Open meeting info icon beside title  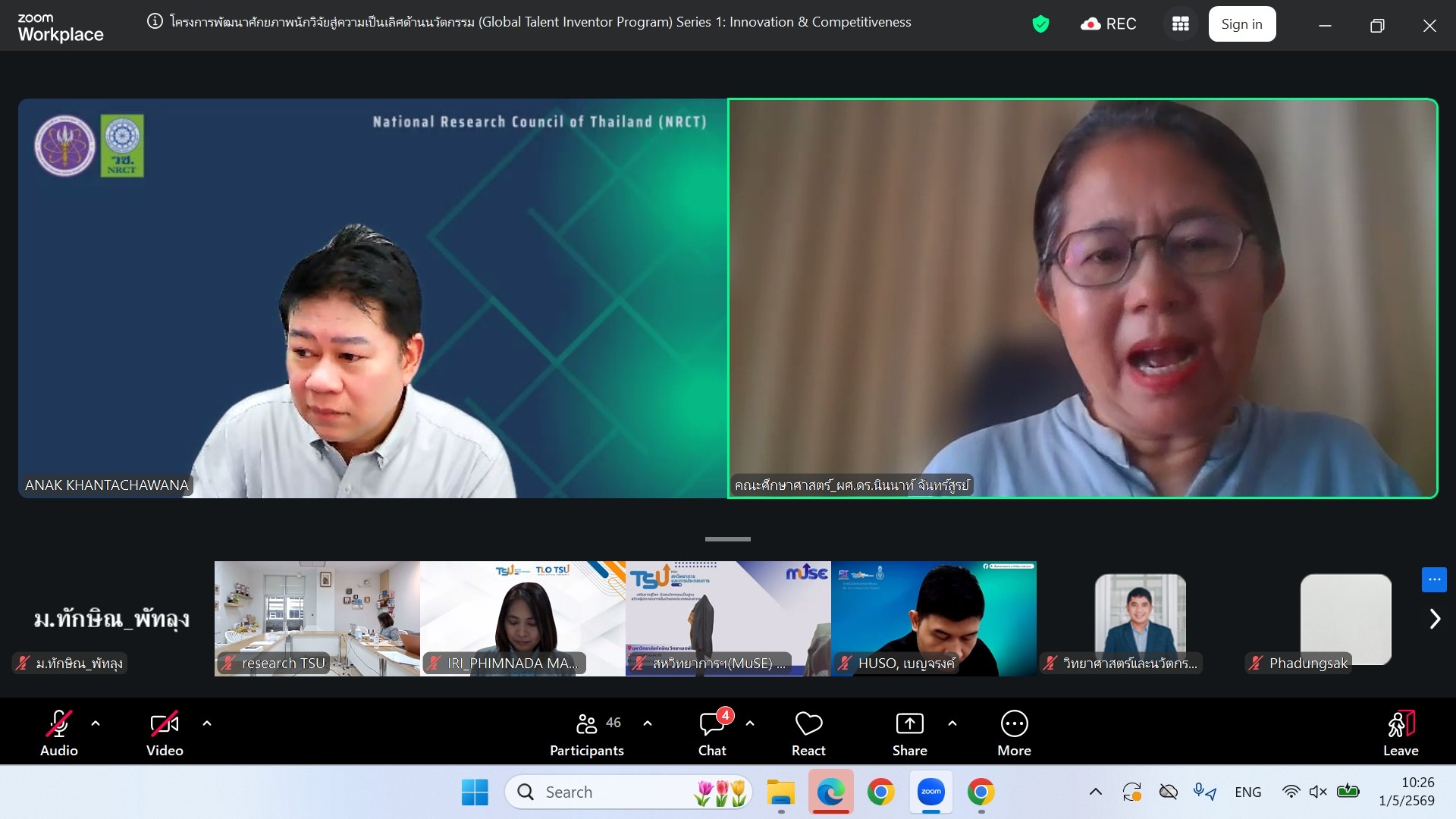coord(155,22)
